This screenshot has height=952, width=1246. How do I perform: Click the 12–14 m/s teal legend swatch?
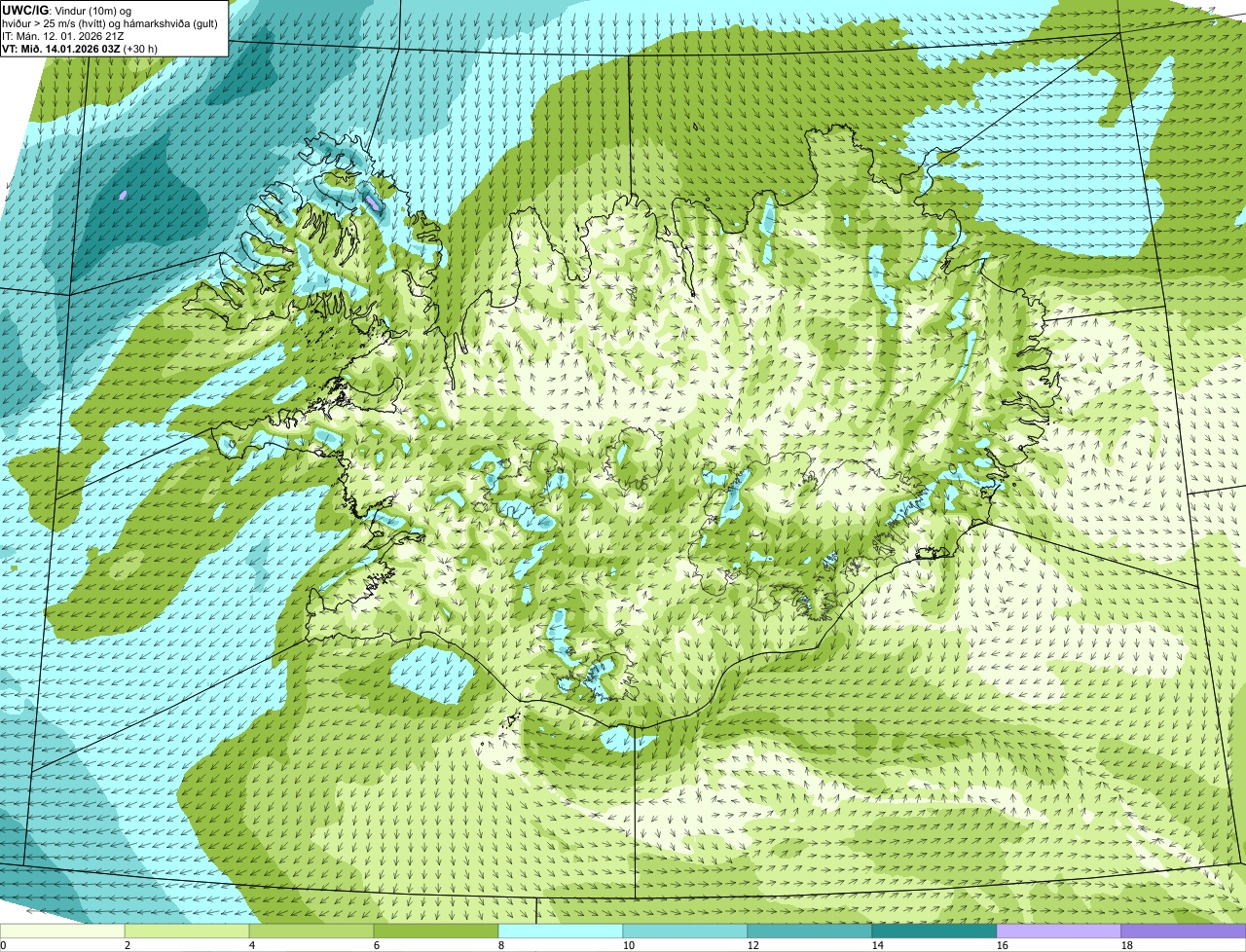coord(810,931)
